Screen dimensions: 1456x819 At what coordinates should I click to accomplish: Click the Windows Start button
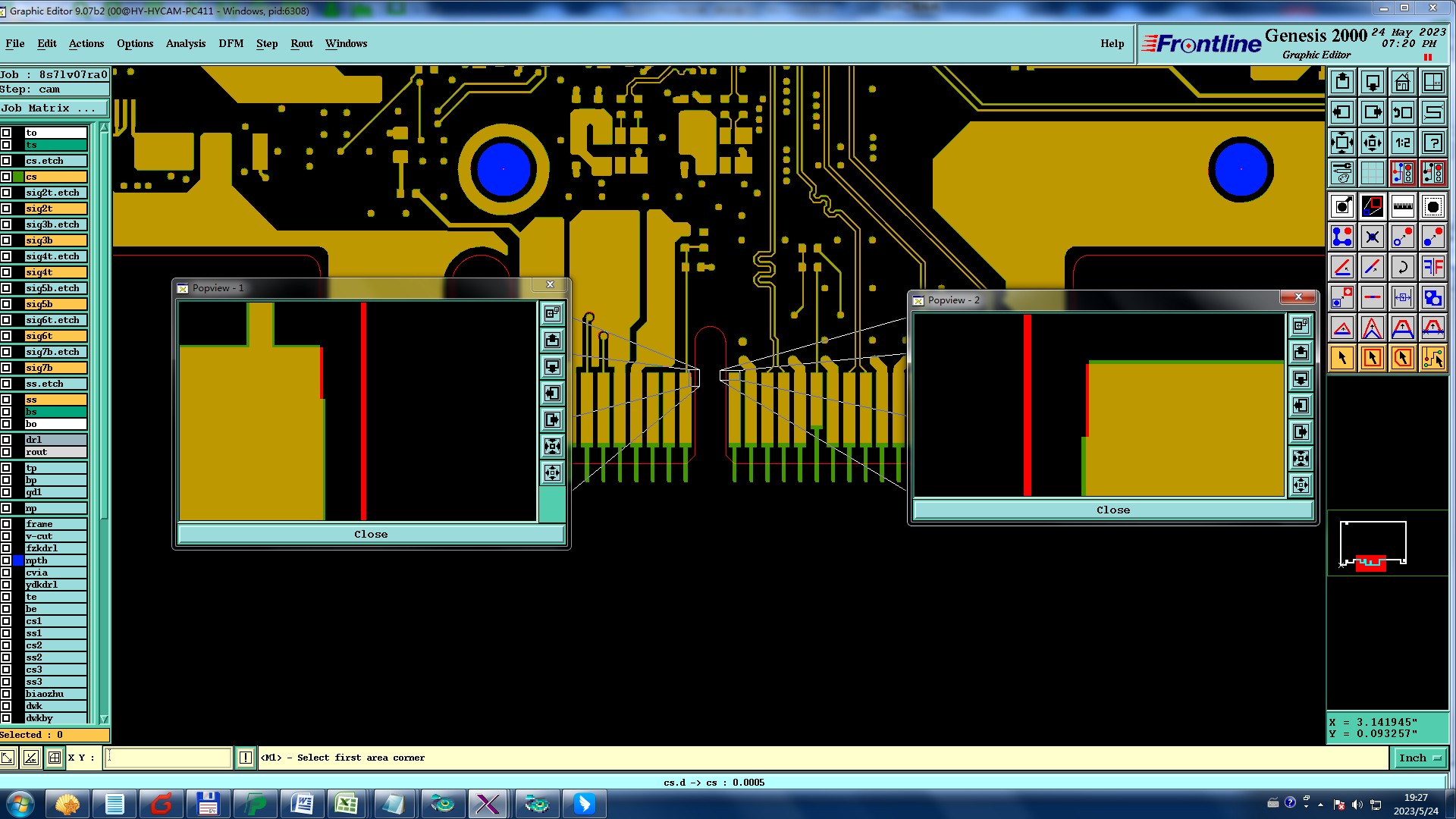click(20, 804)
